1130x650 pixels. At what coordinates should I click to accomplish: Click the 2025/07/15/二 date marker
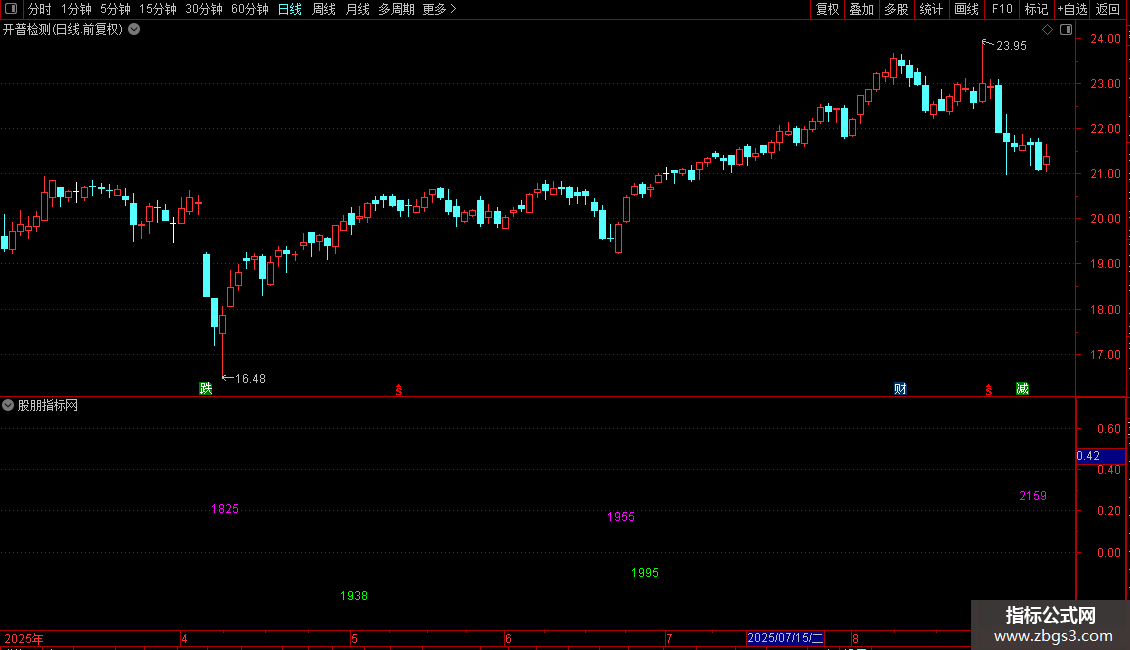tap(785, 638)
